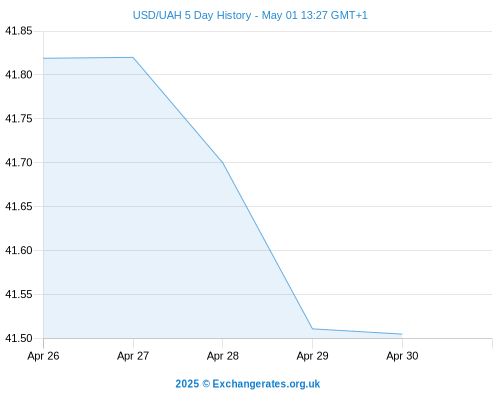
Task: Click the 41.50 y-axis label
Action: 19,338
